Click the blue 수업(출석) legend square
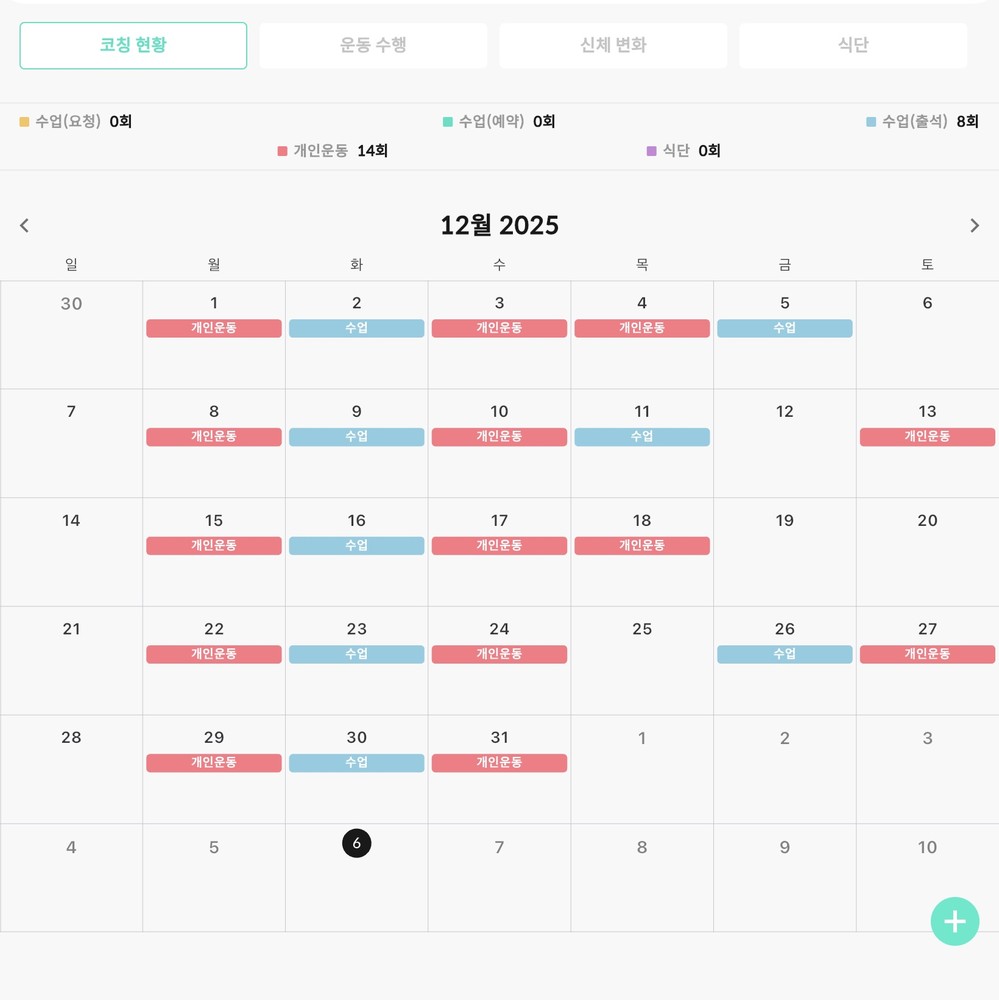Viewport: 999px width, 1000px height. tap(871, 122)
